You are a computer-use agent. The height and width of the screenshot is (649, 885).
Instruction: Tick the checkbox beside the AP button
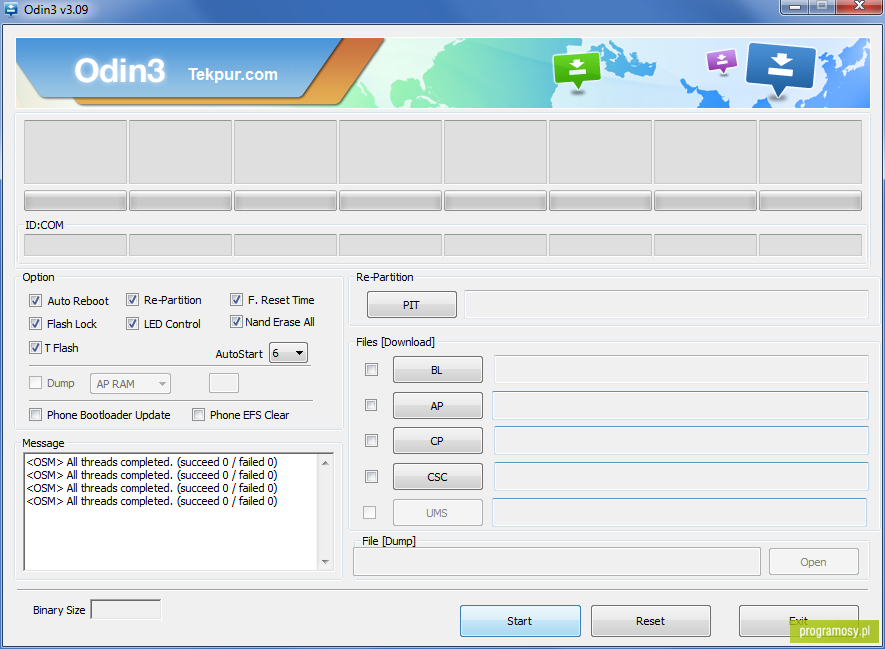[371, 405]
